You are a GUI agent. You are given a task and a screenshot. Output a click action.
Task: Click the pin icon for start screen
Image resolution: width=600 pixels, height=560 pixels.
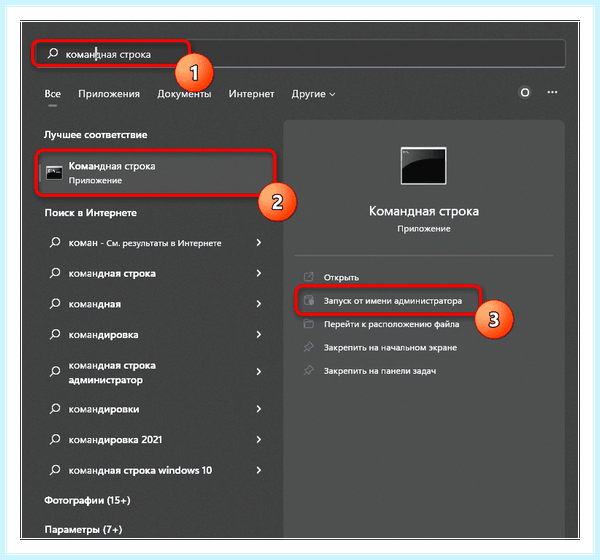coord(308,347)
